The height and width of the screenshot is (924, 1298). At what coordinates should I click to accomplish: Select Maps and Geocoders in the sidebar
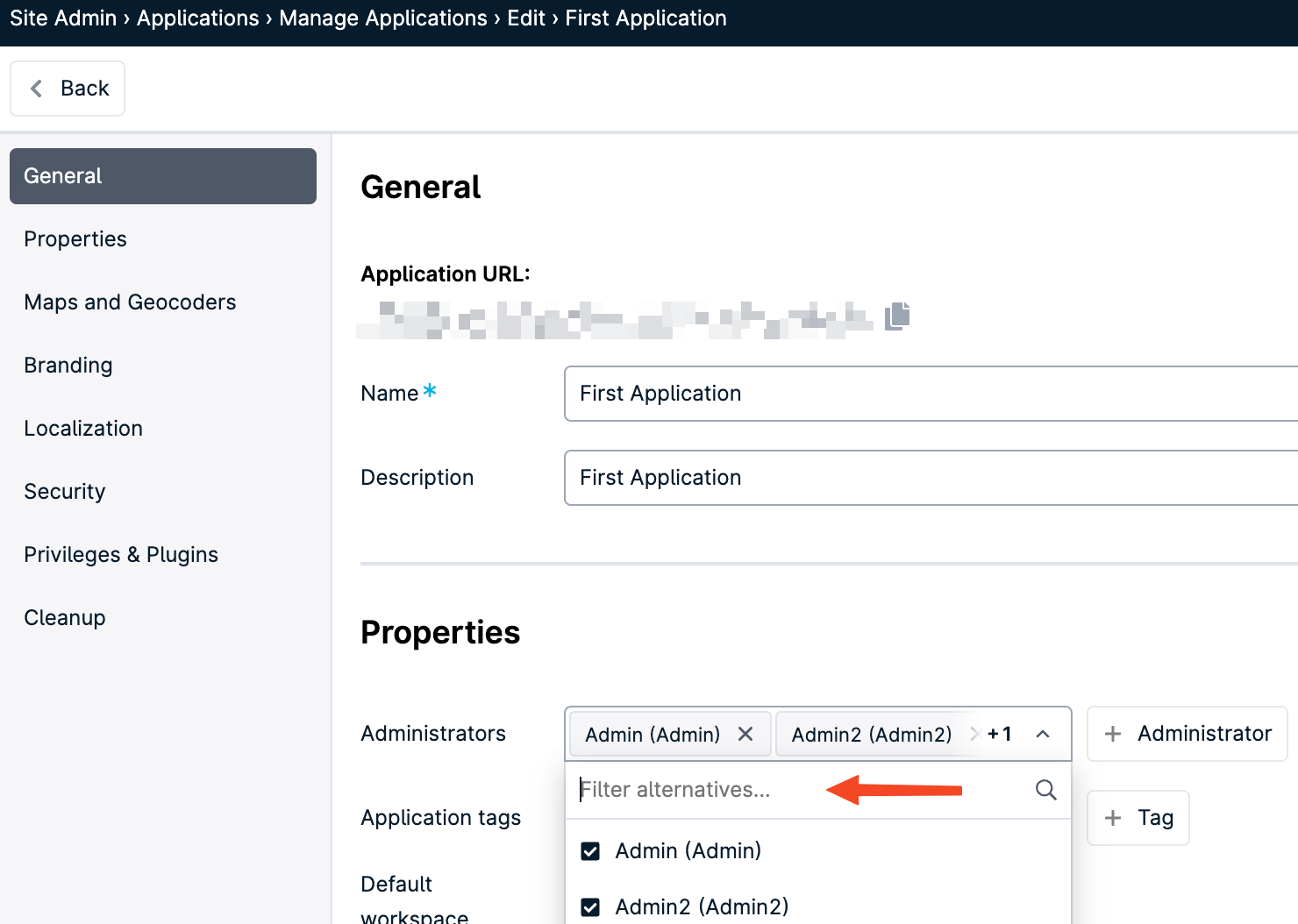coord(130,302)
